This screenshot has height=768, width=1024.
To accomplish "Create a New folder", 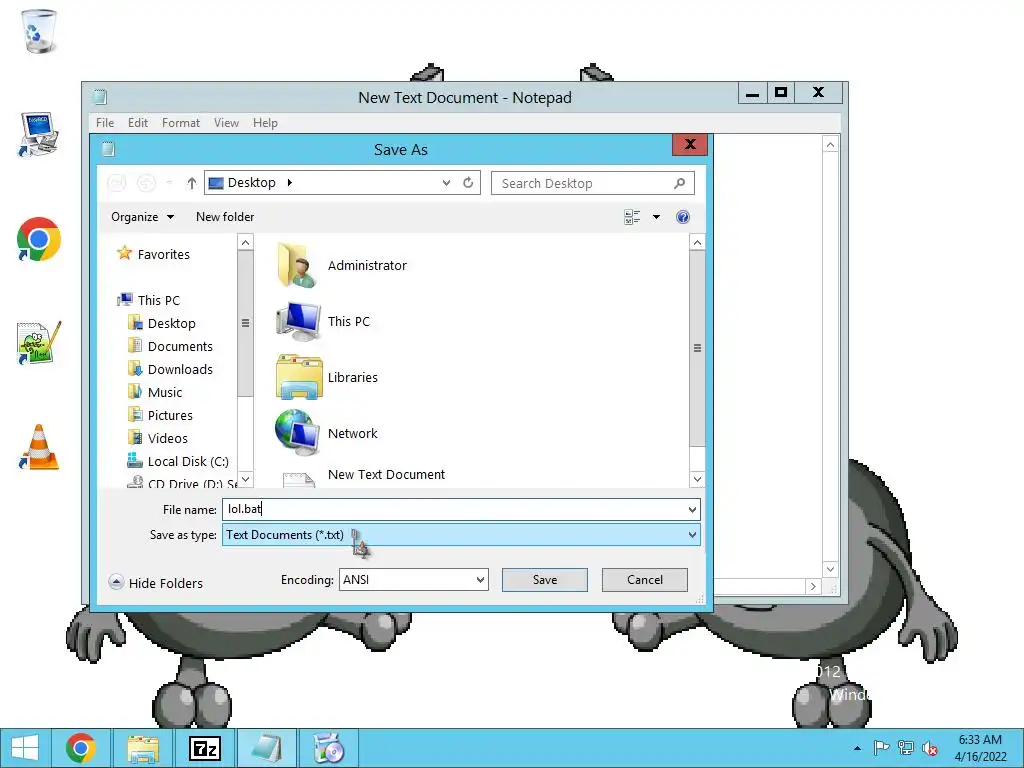I will (x=225, y=217).
